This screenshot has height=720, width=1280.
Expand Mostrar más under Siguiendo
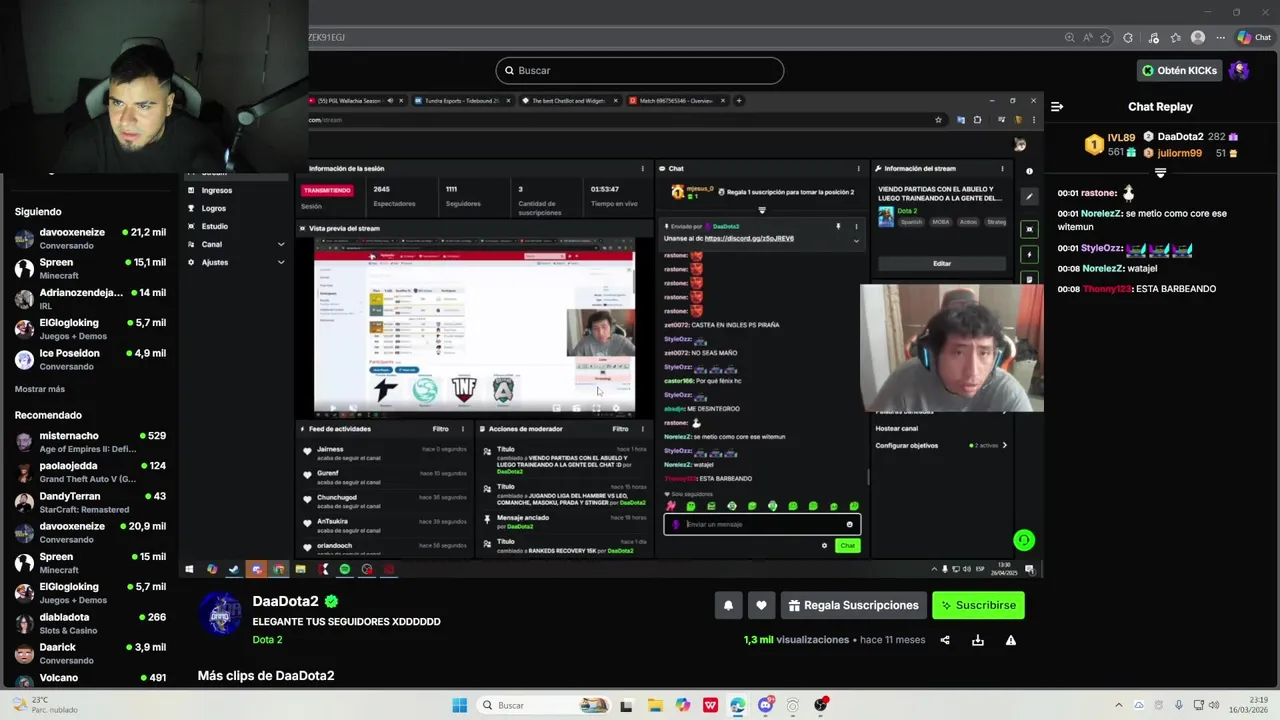tap(40, 389)
